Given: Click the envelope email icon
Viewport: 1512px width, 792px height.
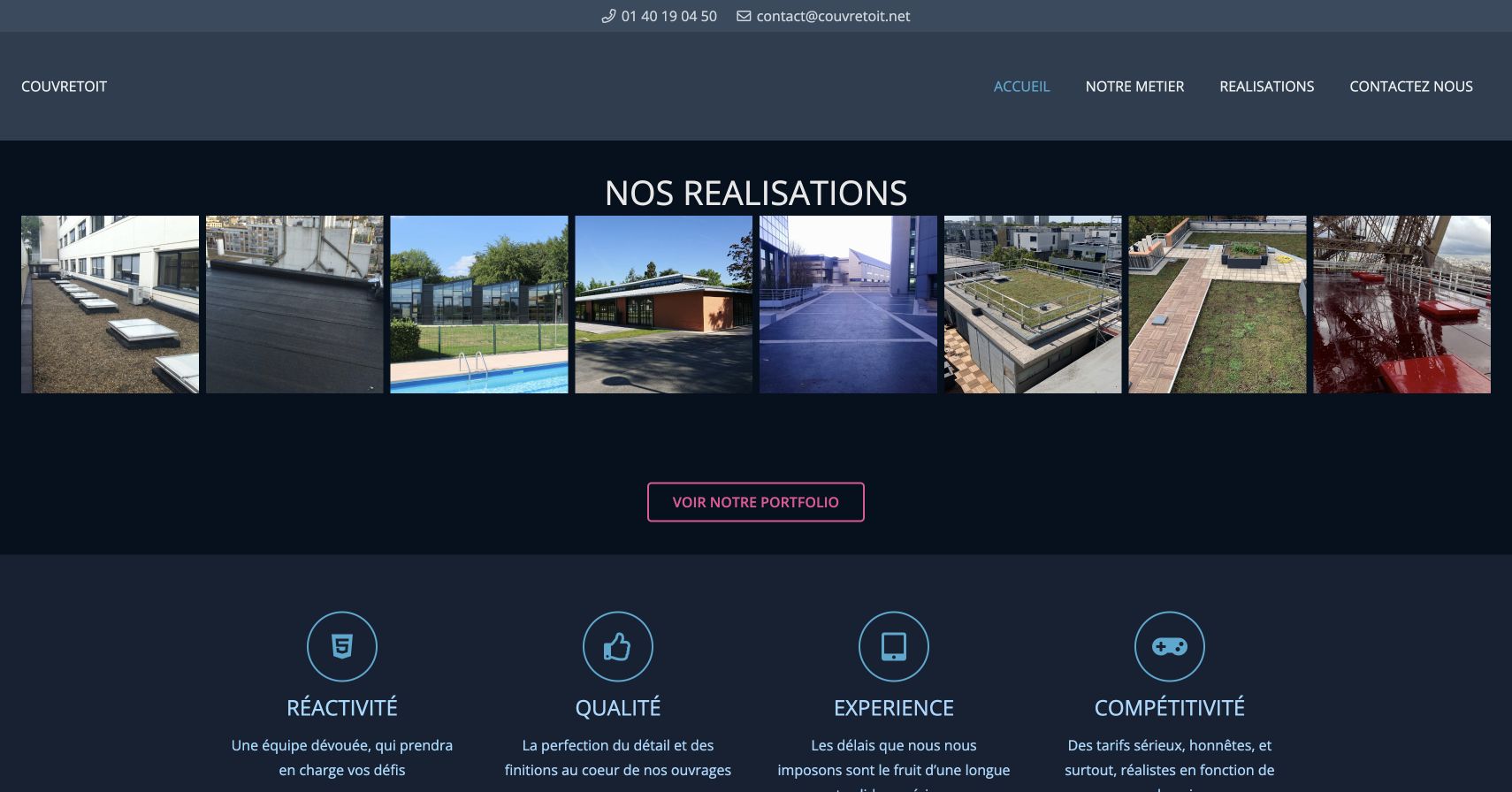Looking at the screenshot, I should point(744,16).
